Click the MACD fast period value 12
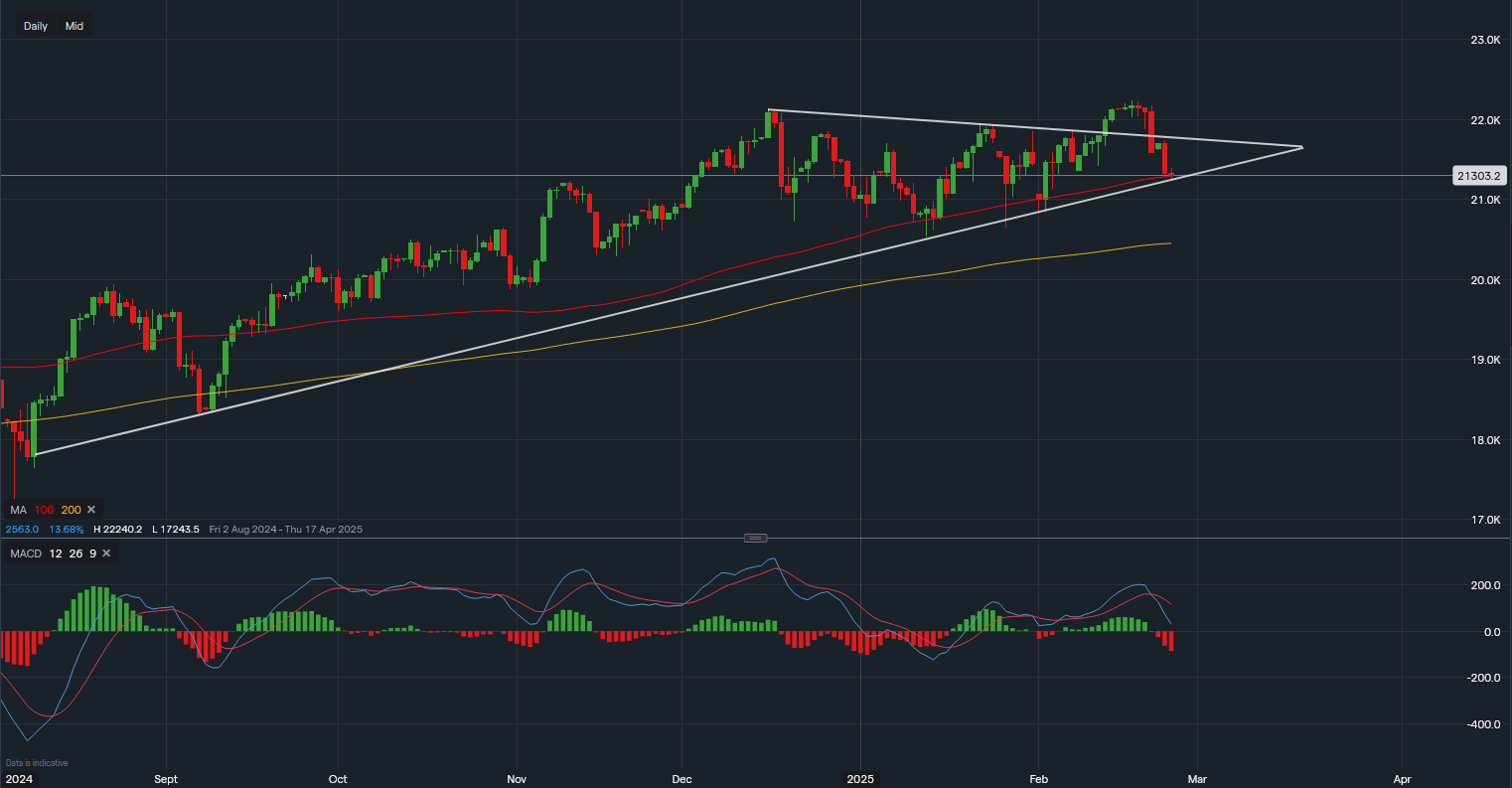The width and height of the screenshot is (1512, 788). click(56, 553)
